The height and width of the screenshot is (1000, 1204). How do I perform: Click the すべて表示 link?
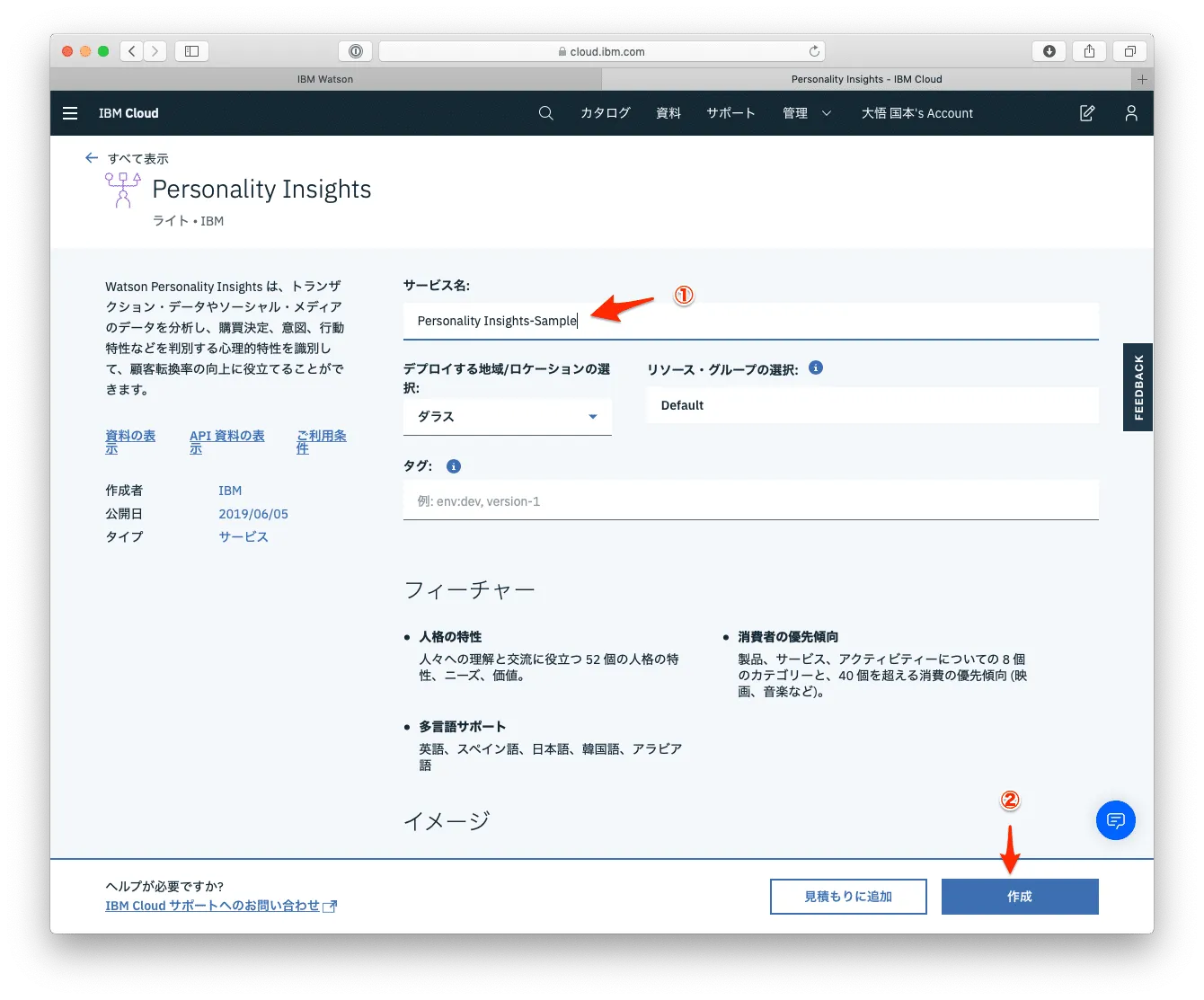coord(138,158)
